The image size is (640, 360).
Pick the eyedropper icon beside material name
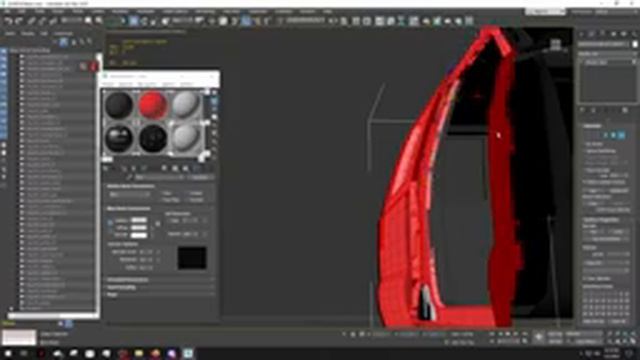click(x=129, y=178)
